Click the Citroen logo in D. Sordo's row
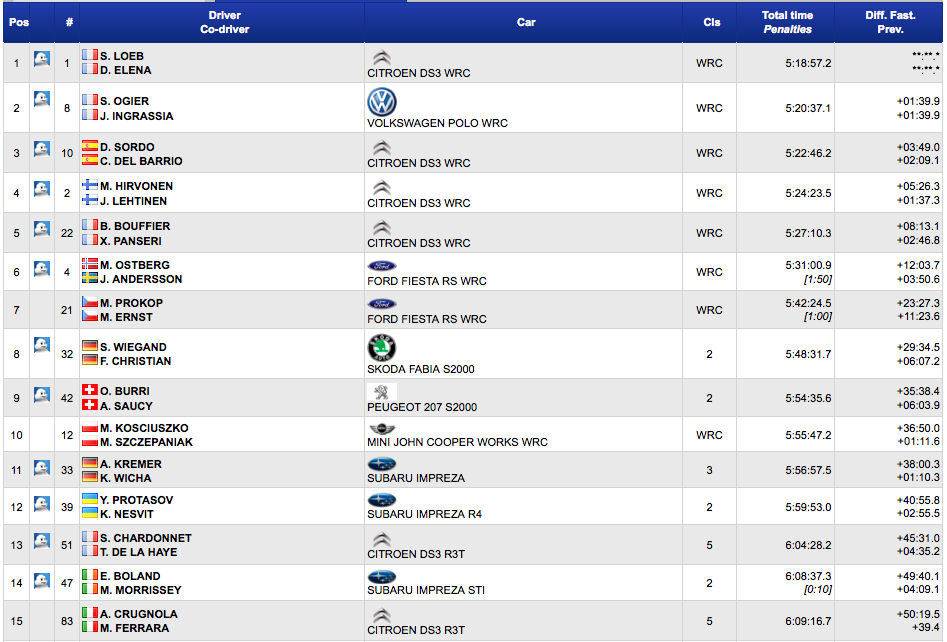Screen dimensions: 947x642 click(x=381, y=148)
